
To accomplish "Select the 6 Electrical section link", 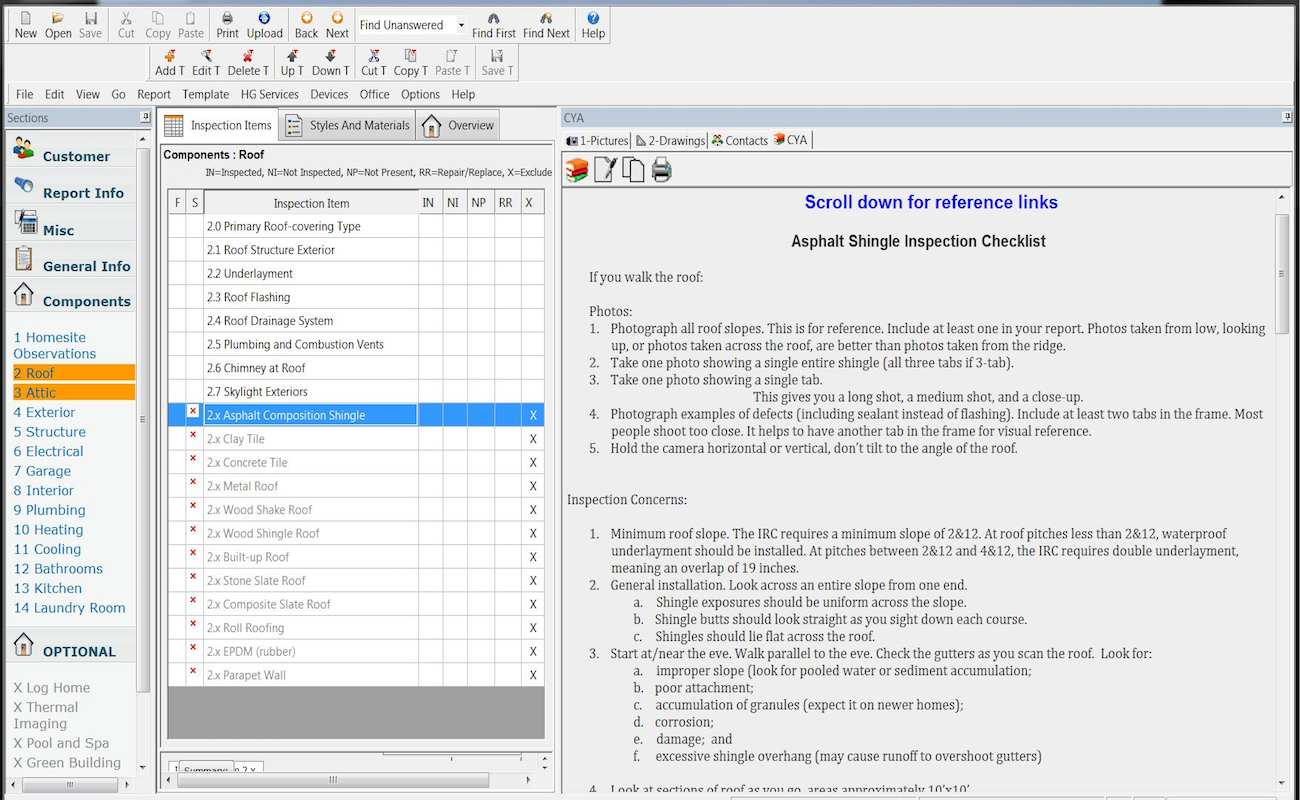I will [48, 451].
